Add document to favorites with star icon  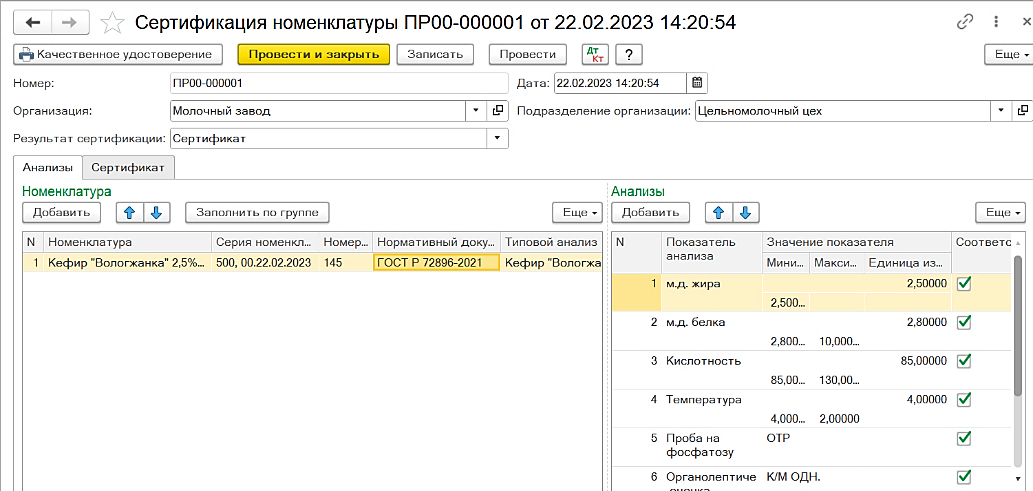tap(111, 22)
